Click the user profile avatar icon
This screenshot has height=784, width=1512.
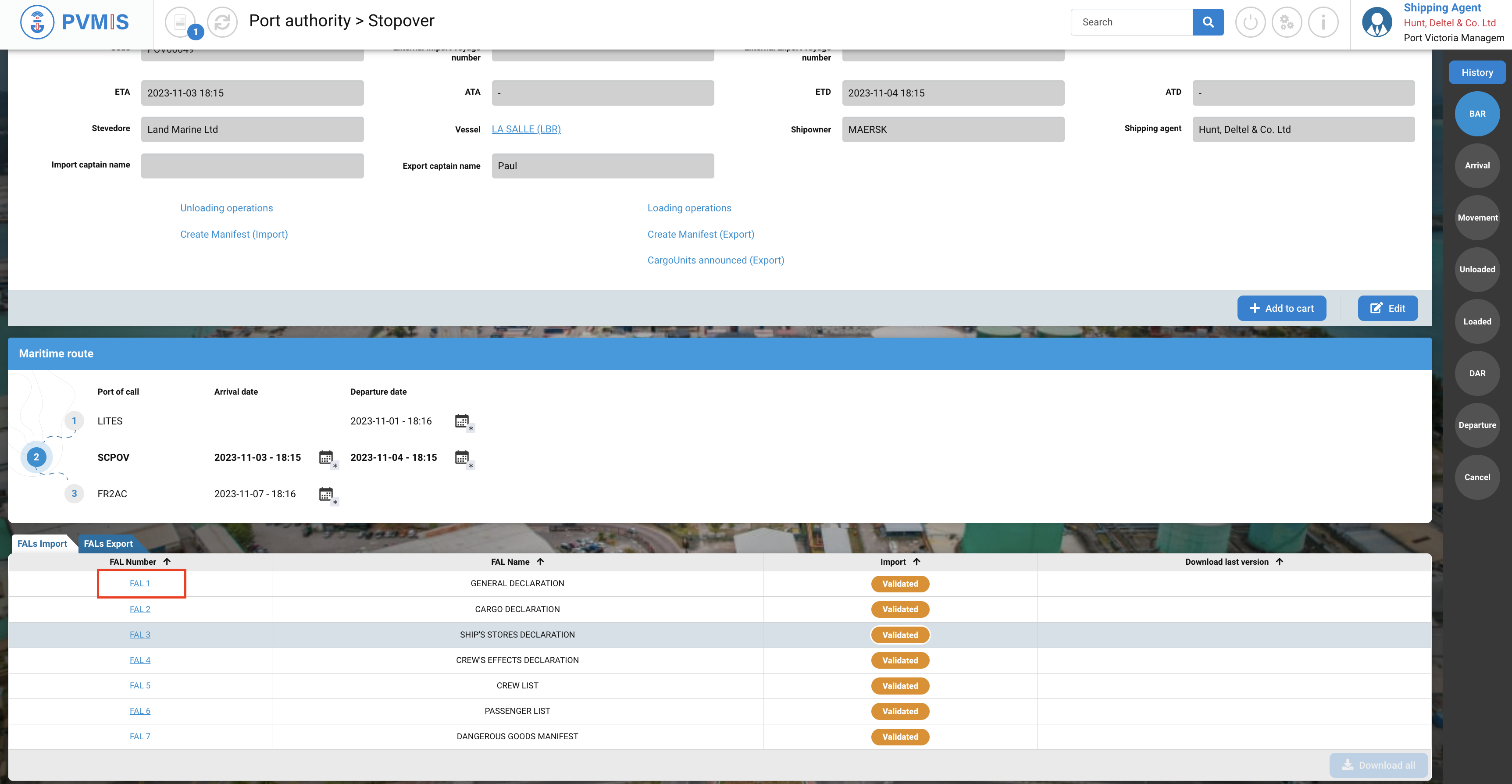click(x=1377, y=22)
